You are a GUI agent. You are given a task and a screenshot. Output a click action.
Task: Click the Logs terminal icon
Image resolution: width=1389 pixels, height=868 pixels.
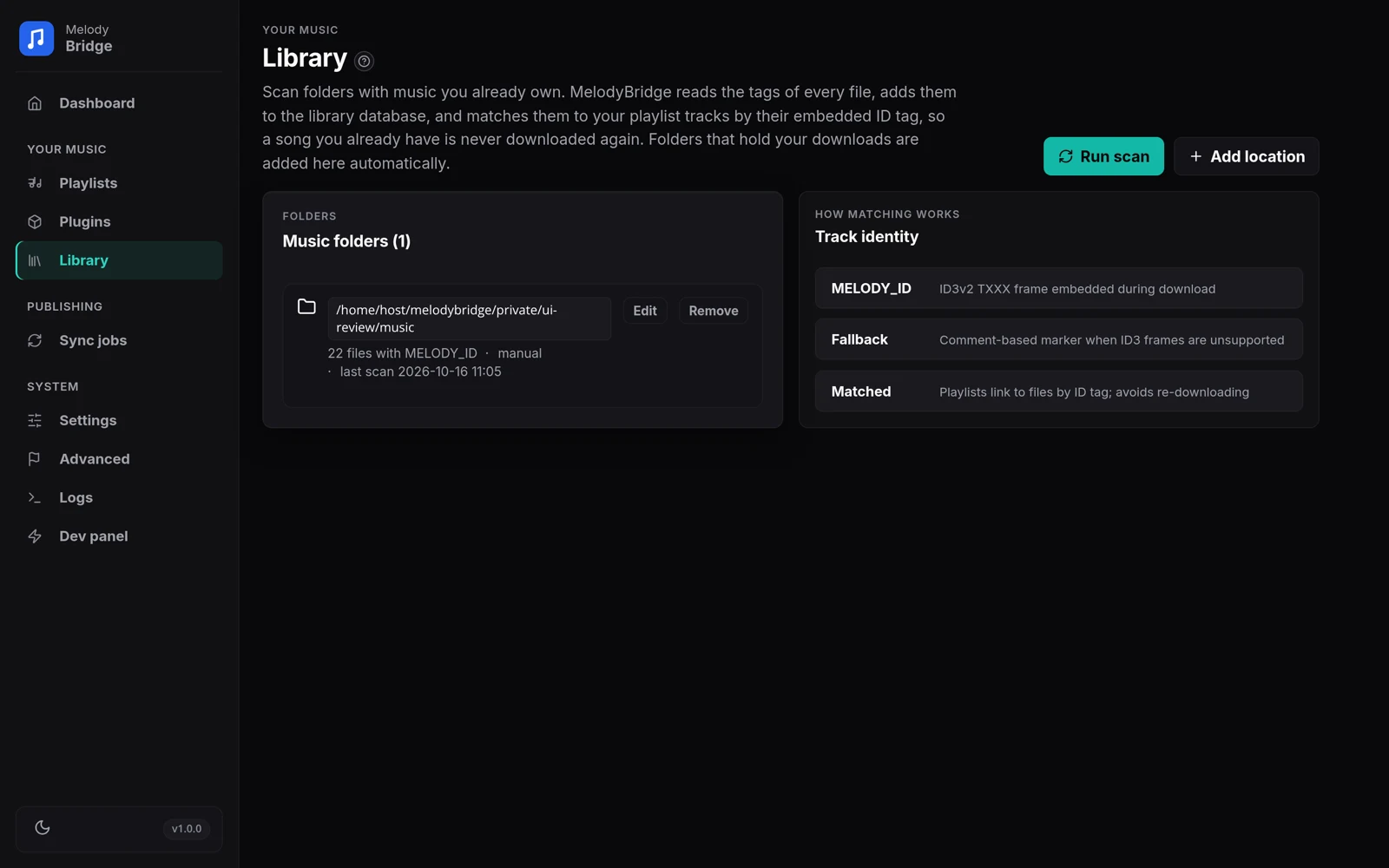point(35,497)
